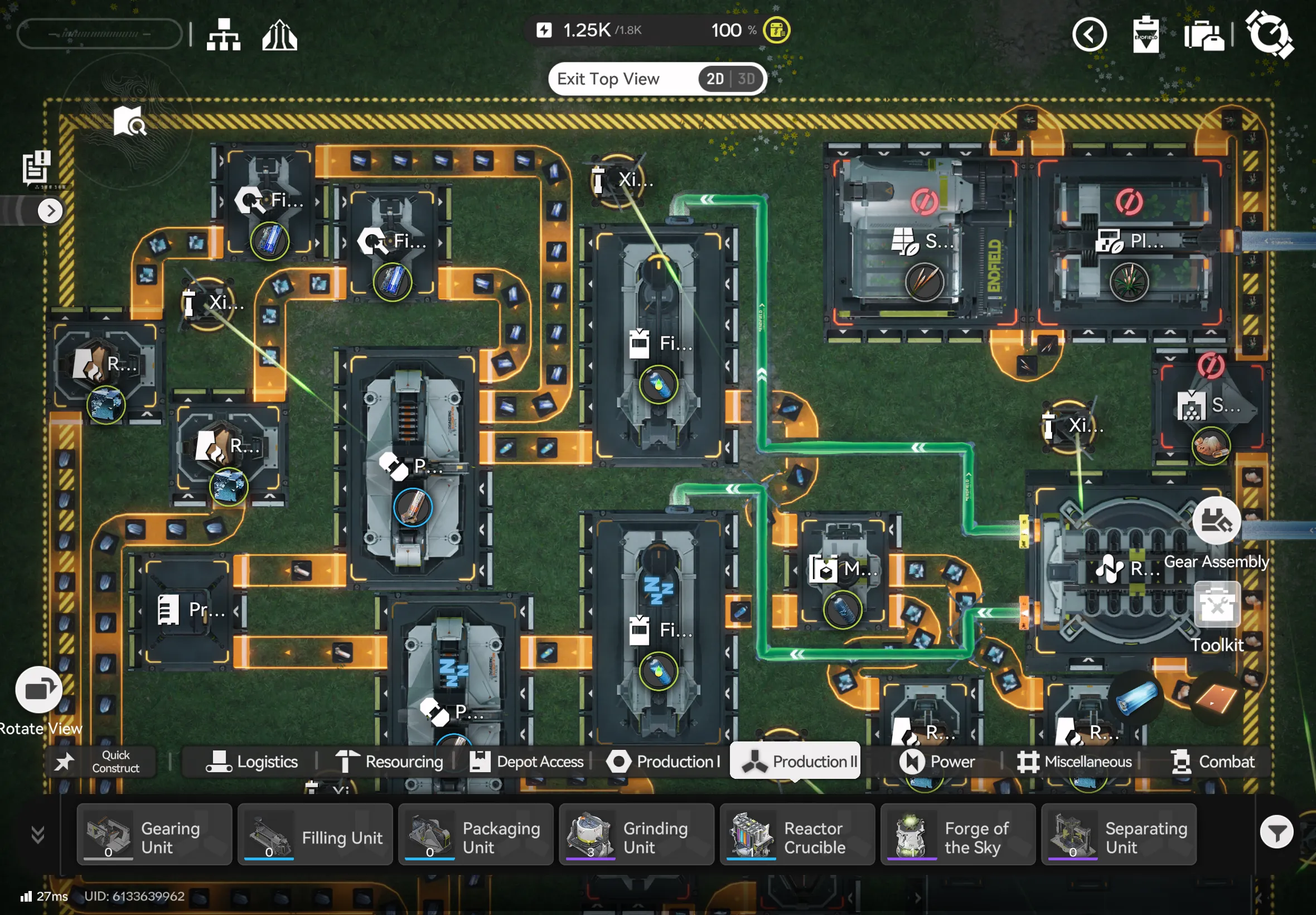
Task: Select the Grinding Unit build card
Action: tap(637, 835)
